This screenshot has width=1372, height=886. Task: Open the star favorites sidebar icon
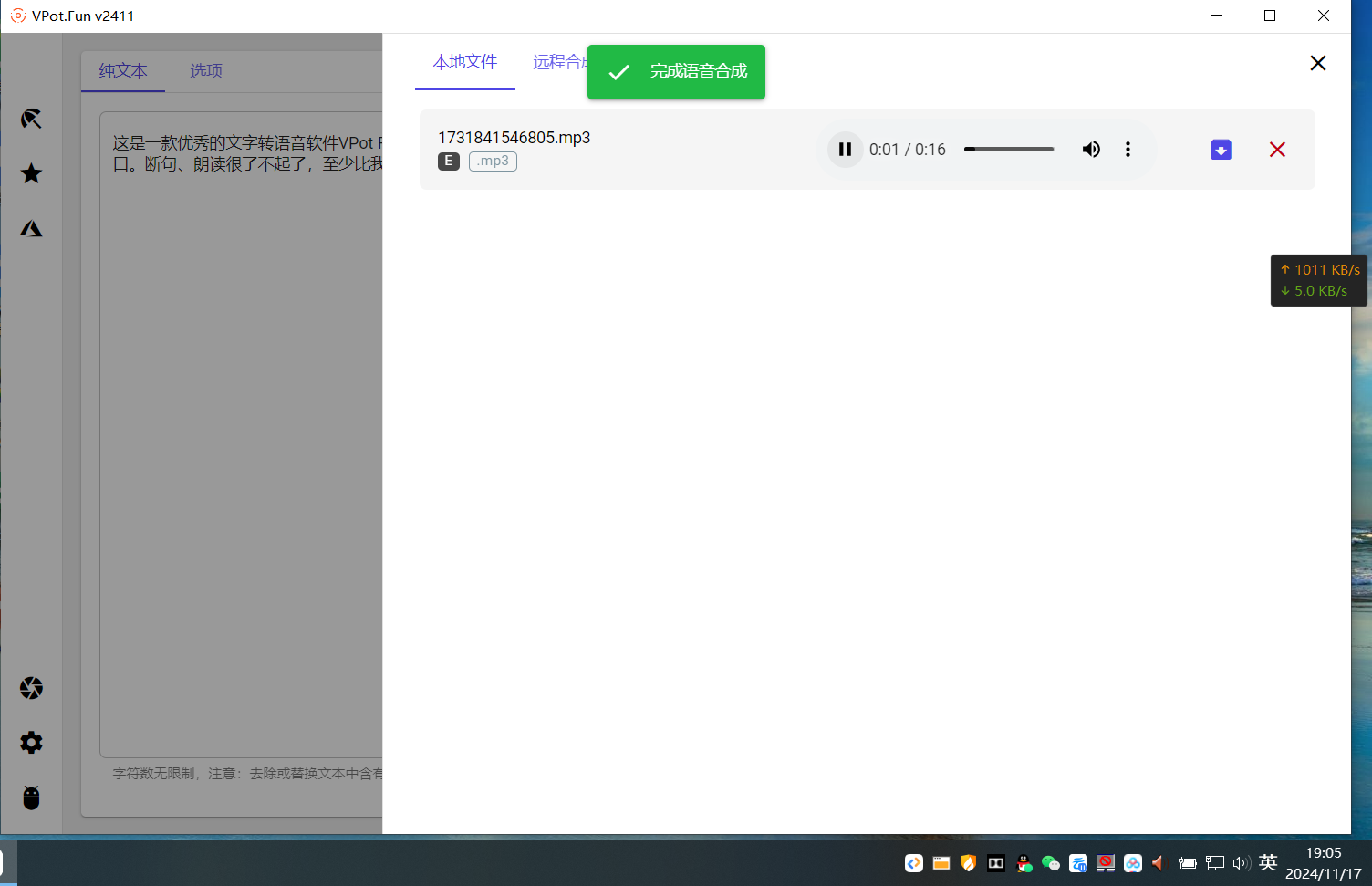pyautogui.click(x=31, y=173)
